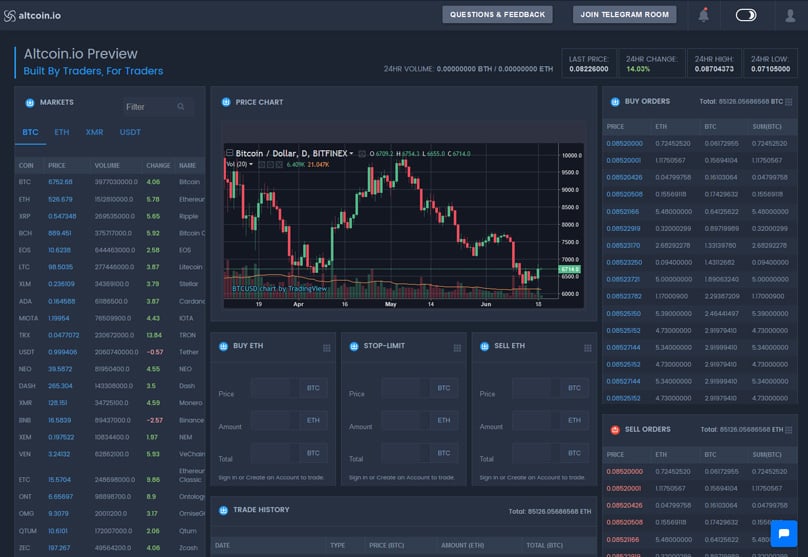Collapse the chart legend box icon
Viewport: 808px width, 557px height.
[229, 153]
